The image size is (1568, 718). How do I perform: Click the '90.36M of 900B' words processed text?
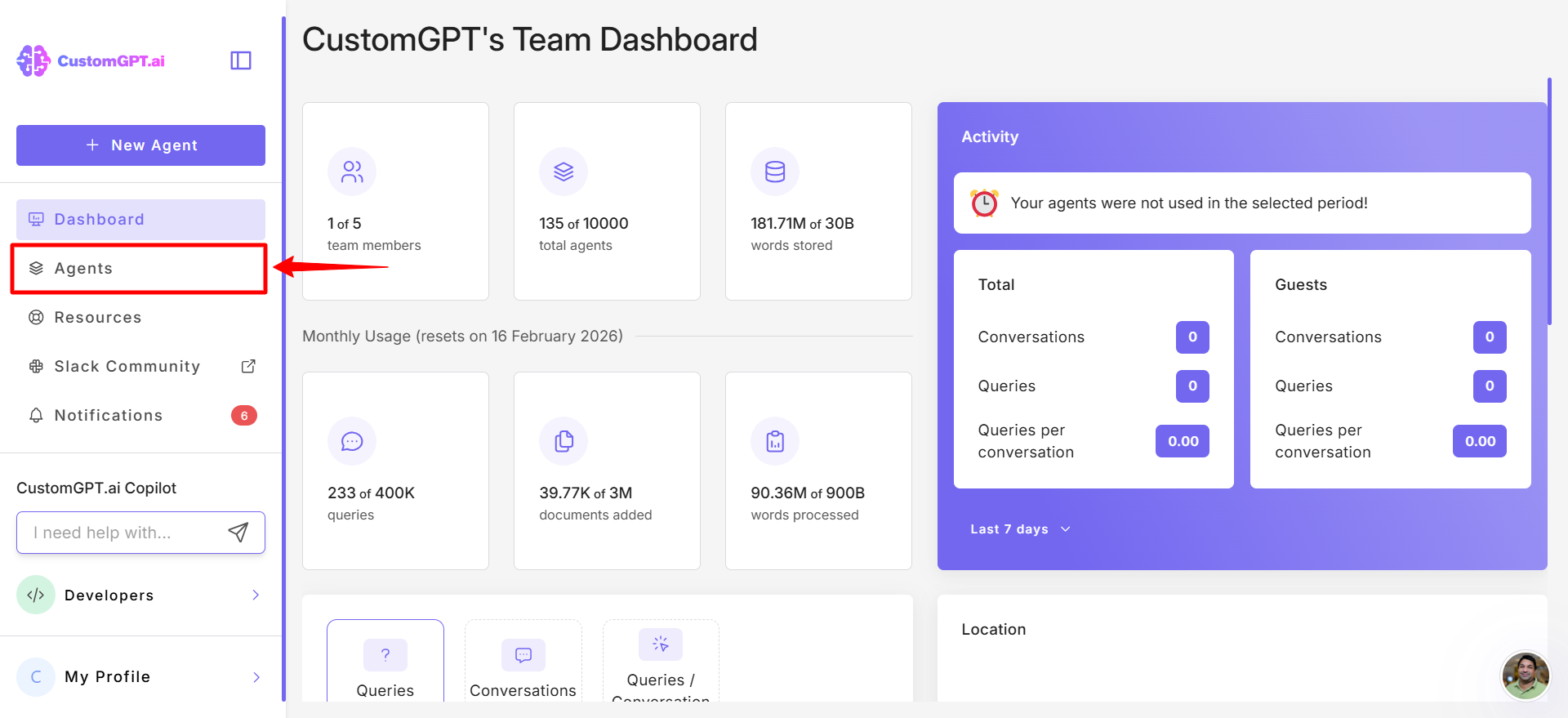click(808, 493)
